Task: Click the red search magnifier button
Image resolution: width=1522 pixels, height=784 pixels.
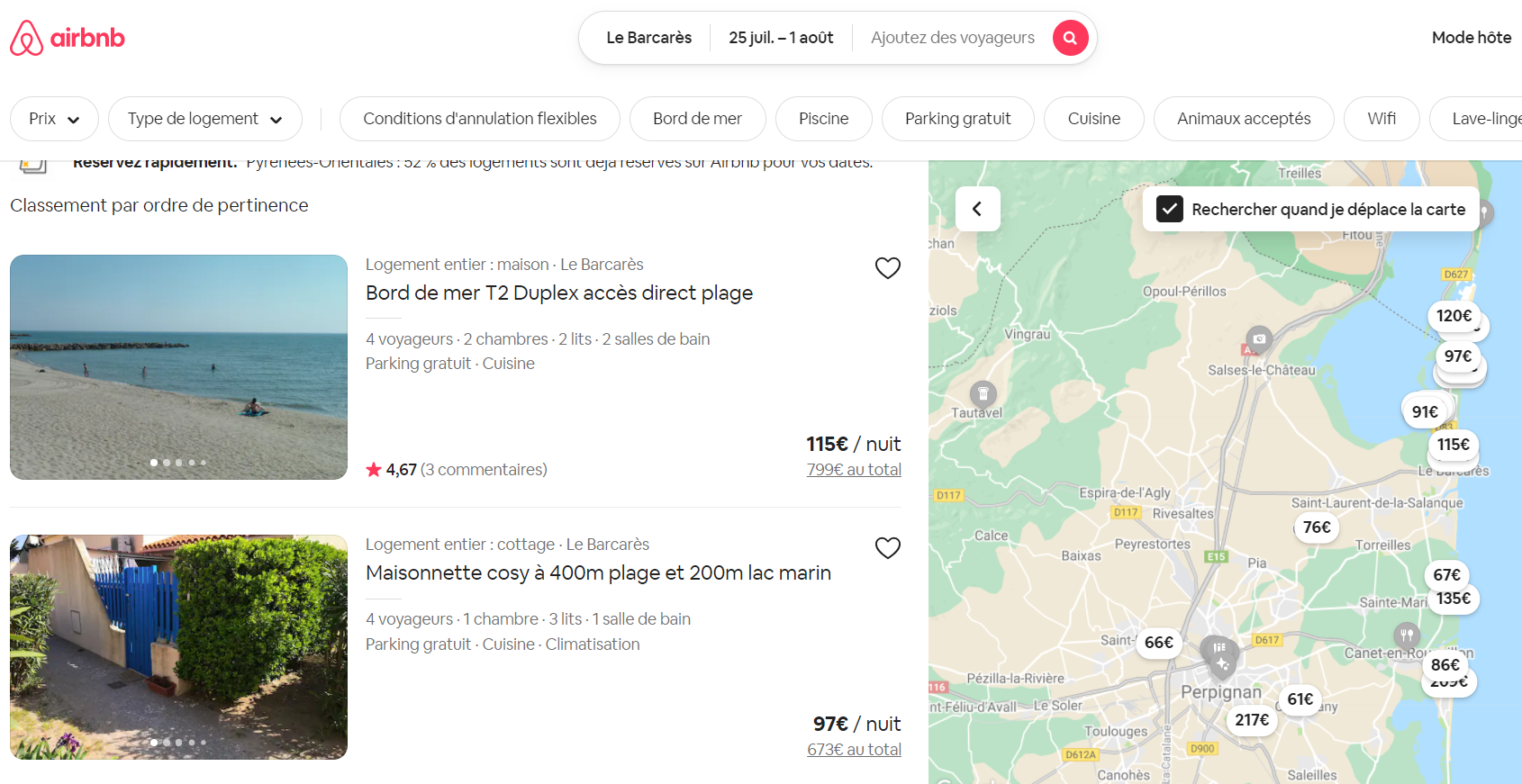Action: [1070, 38]
